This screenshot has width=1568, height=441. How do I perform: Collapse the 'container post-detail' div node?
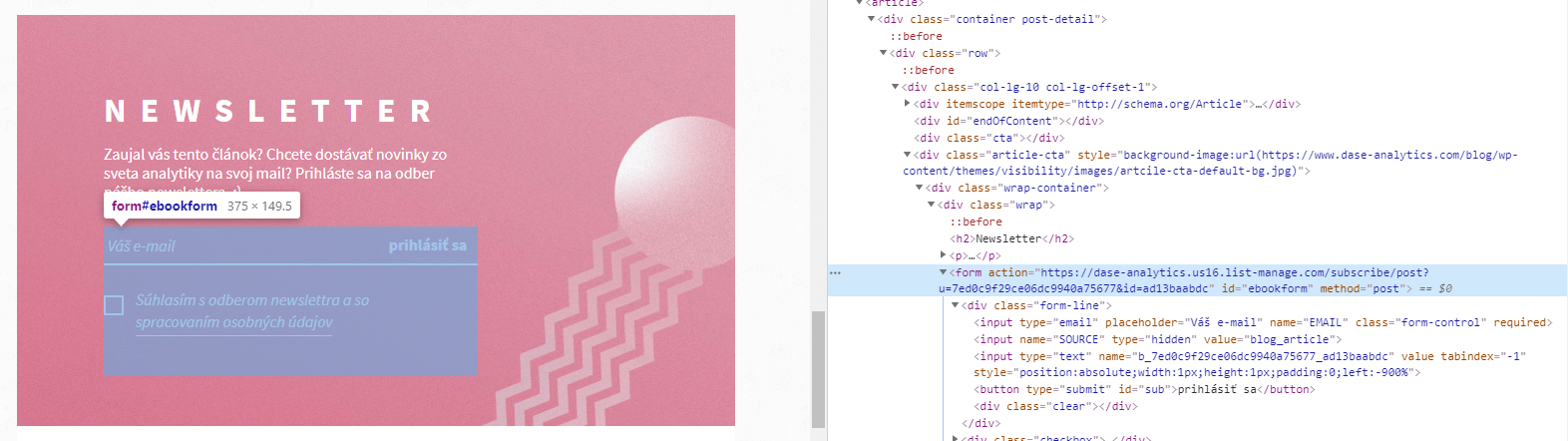point(872,19)
